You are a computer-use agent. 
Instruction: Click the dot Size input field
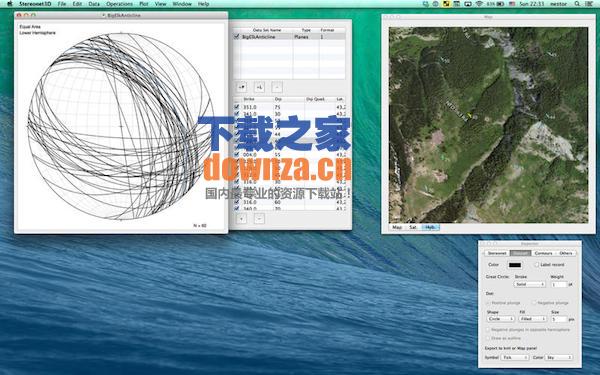pos(559,319)
